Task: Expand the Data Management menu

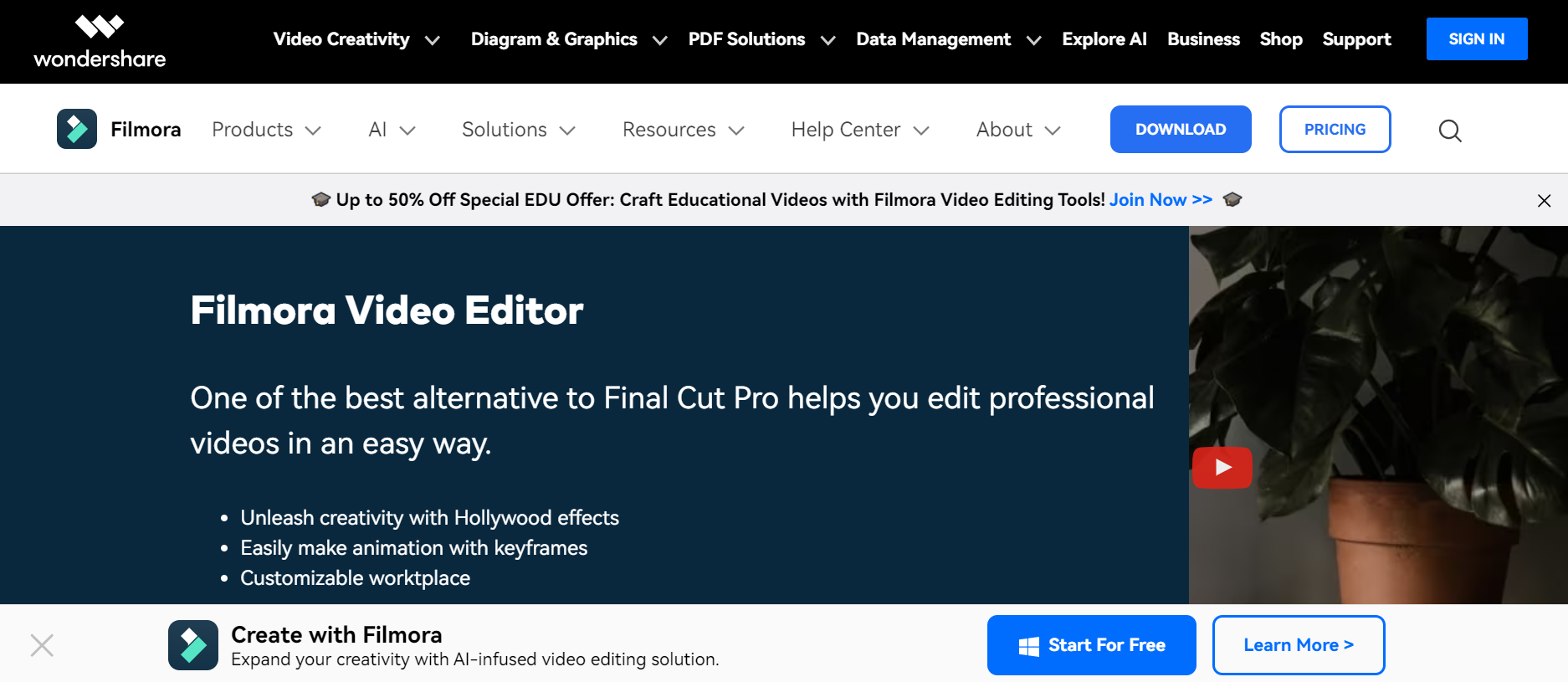Action: pyautogui.click(x=949, y=39)
